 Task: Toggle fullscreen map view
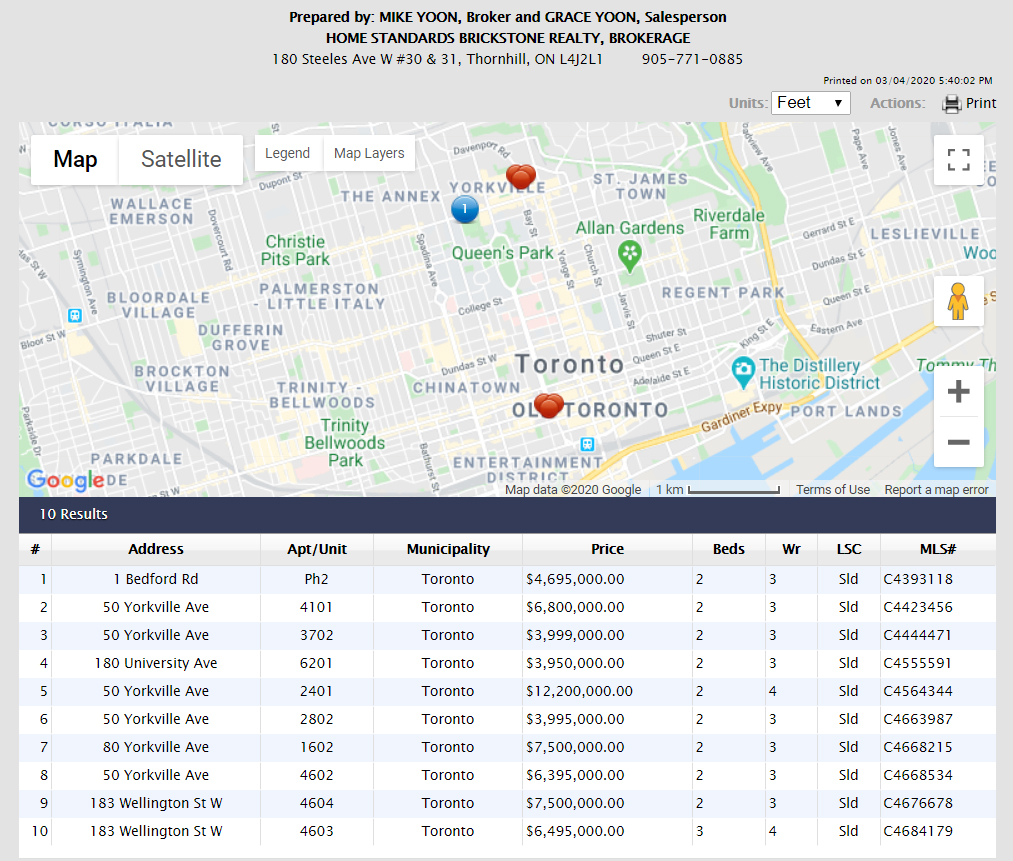(959, 160)
